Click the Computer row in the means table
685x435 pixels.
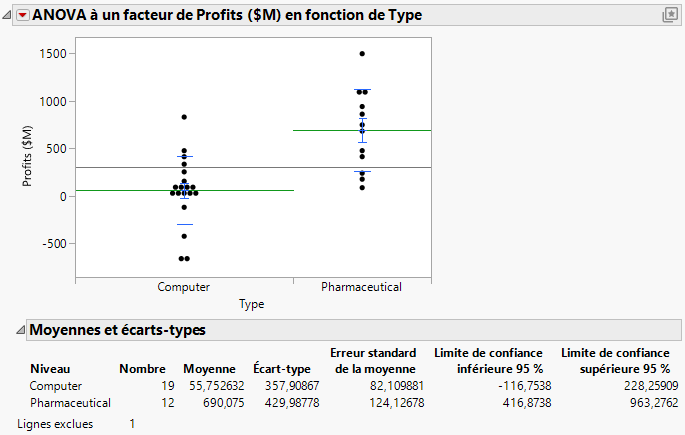coord(58,385)
